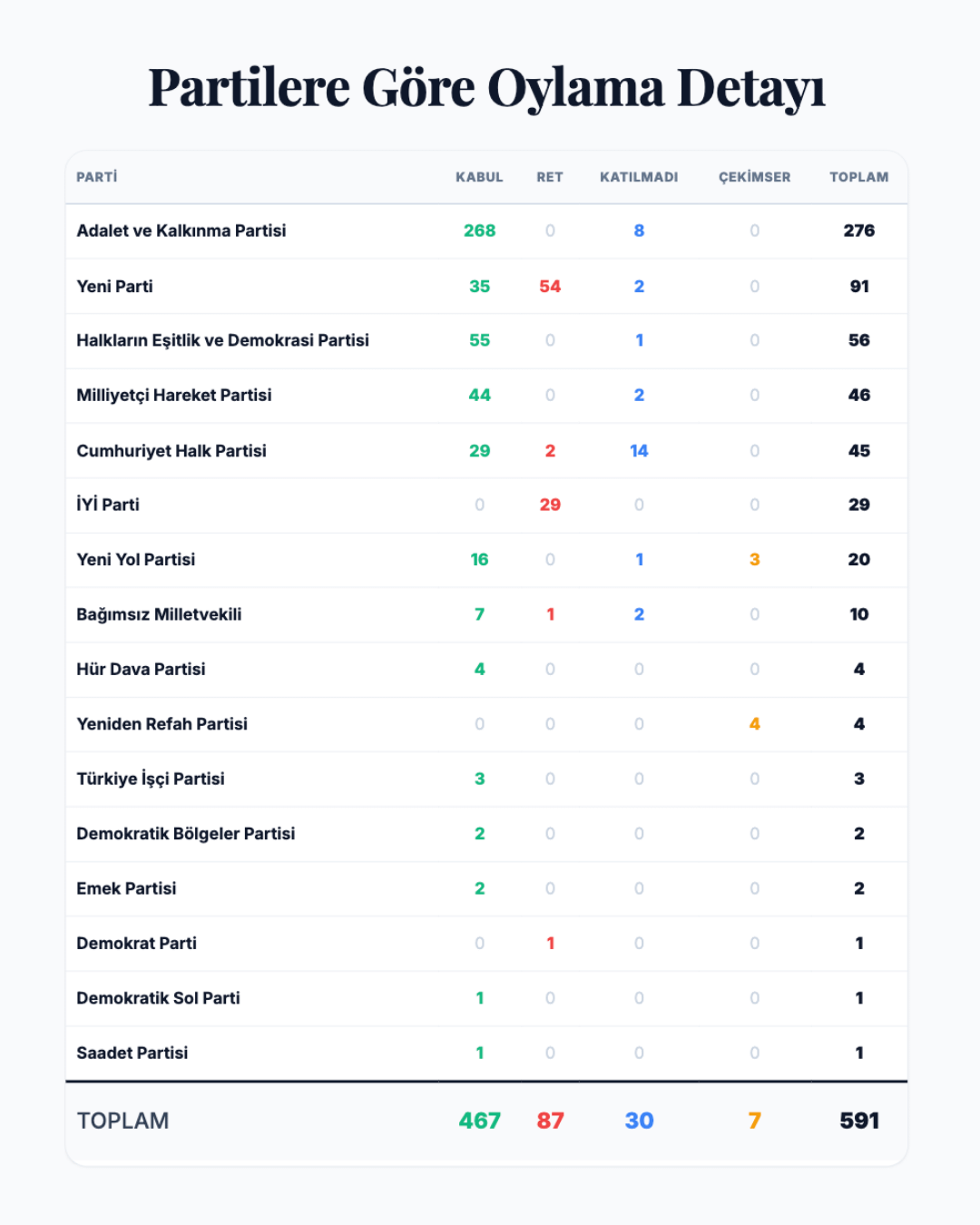The image size is (980, 1225).
Task: Select 'Yeniden Refah Partisi' name
Action: [x=162, y=724]
